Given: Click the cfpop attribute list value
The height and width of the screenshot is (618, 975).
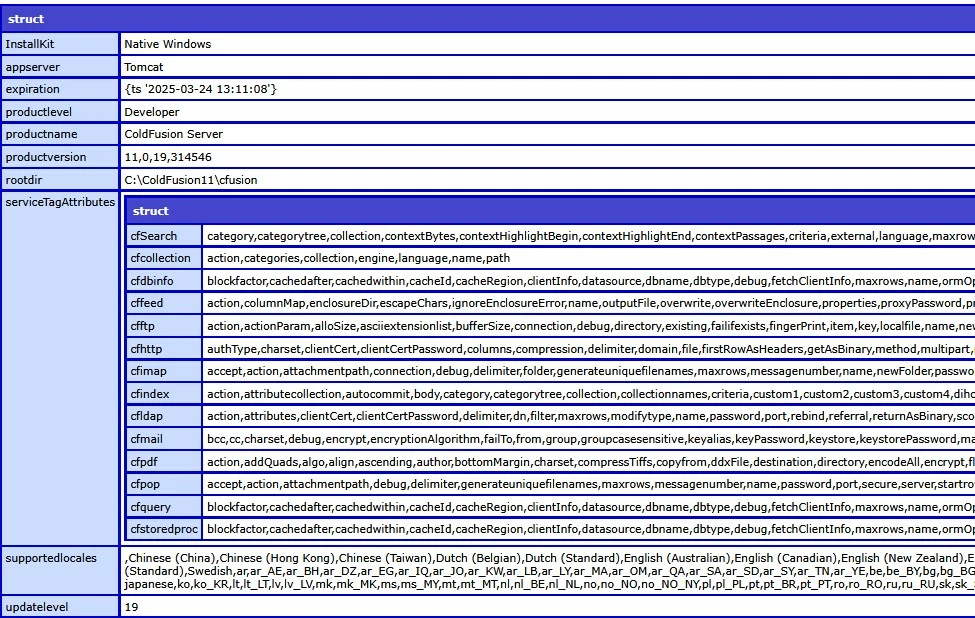Looking at the screenshot, I should pos(589,484).
